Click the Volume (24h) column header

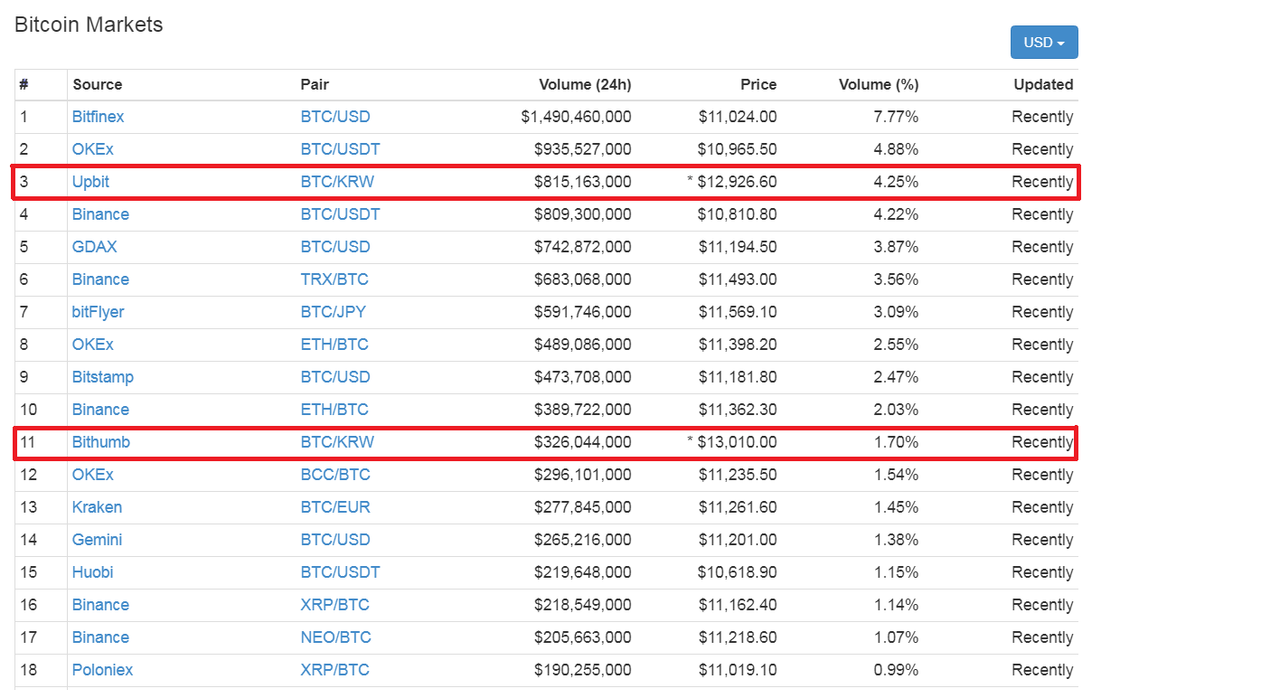585,85
